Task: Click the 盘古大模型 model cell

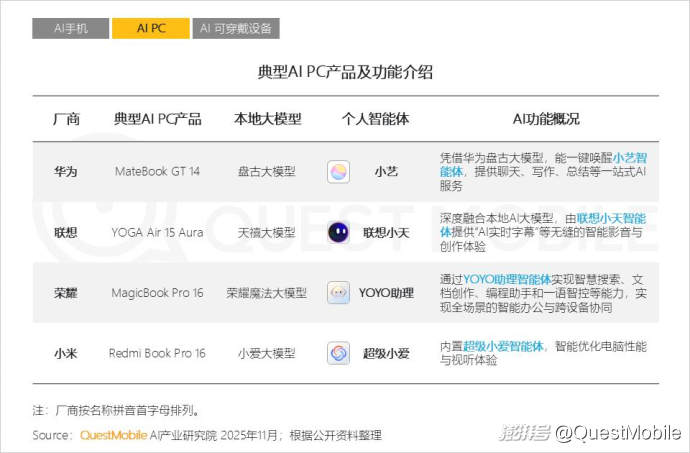Action: click(267, 171)
